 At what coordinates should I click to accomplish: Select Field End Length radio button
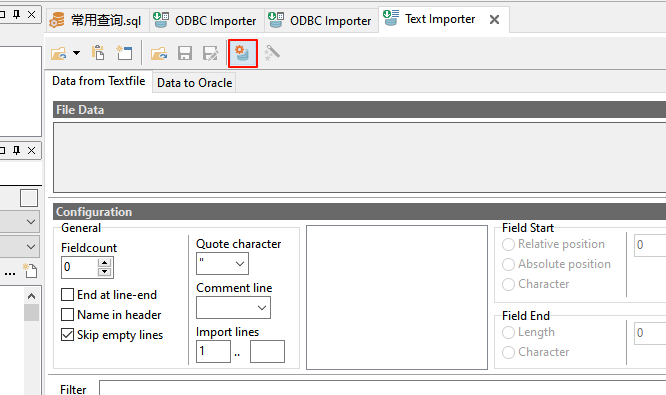pos(508,333)
